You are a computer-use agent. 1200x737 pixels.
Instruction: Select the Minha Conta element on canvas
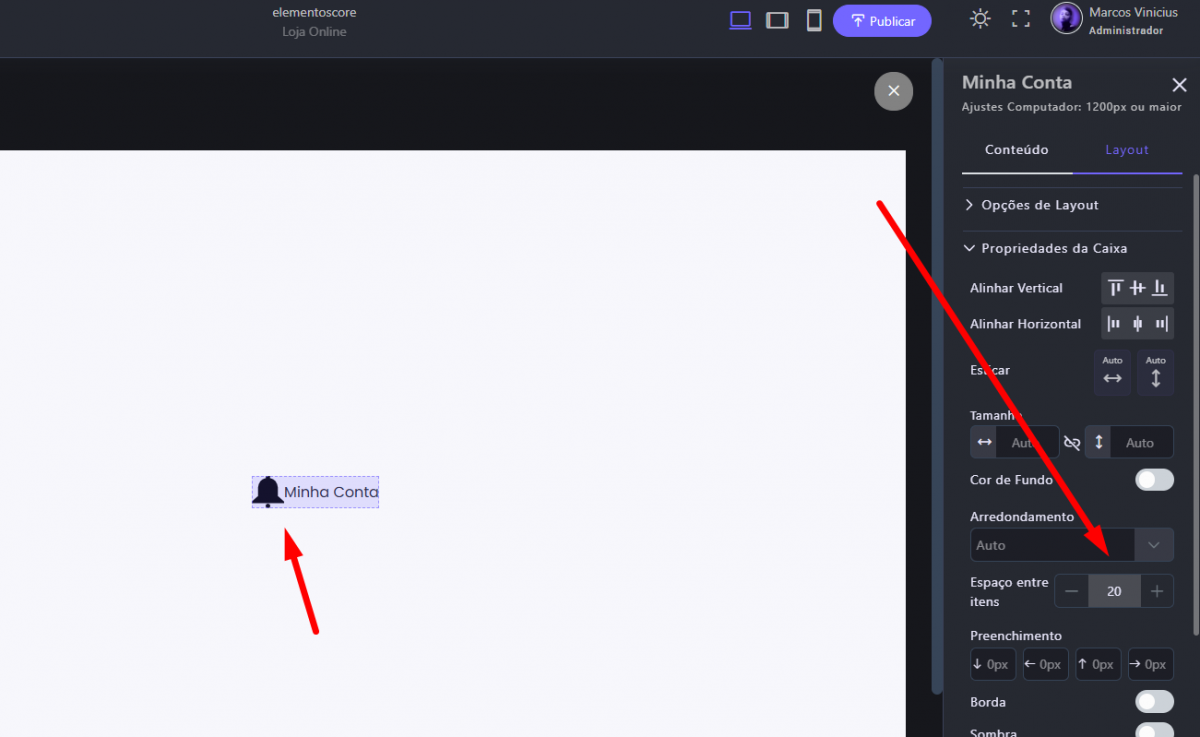pos(315,492)
